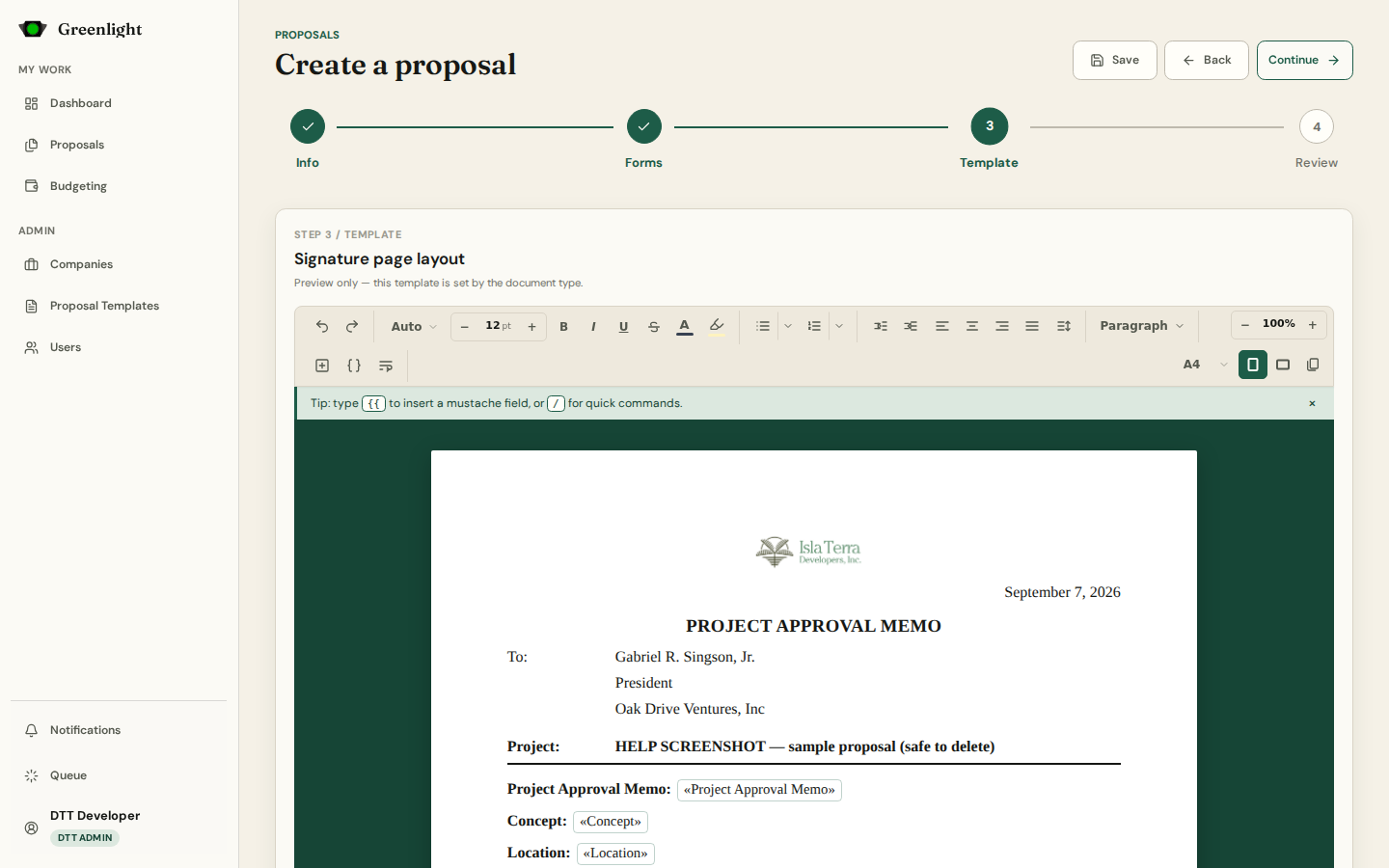The image size is (1389, 868).
Task: Align text right
Action: click(x=1002, y=327)
